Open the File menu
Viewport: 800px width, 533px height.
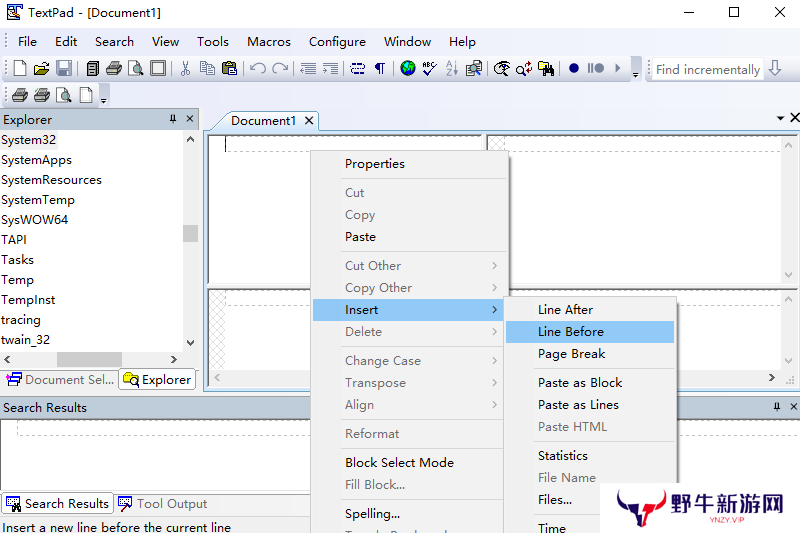click(x=27, y=42)
